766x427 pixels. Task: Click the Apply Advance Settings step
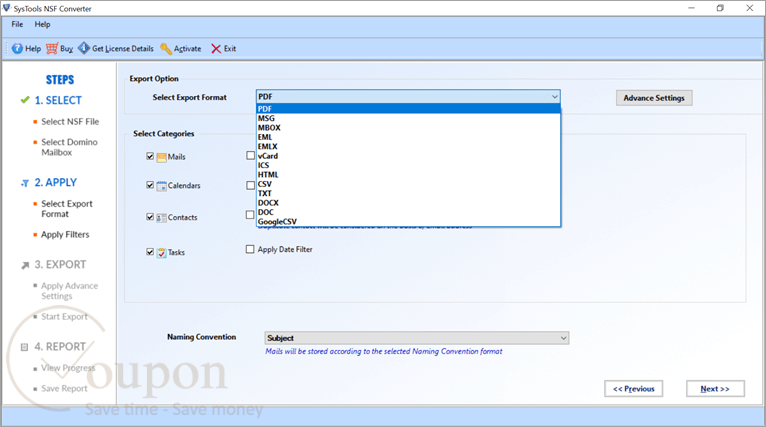69,291
